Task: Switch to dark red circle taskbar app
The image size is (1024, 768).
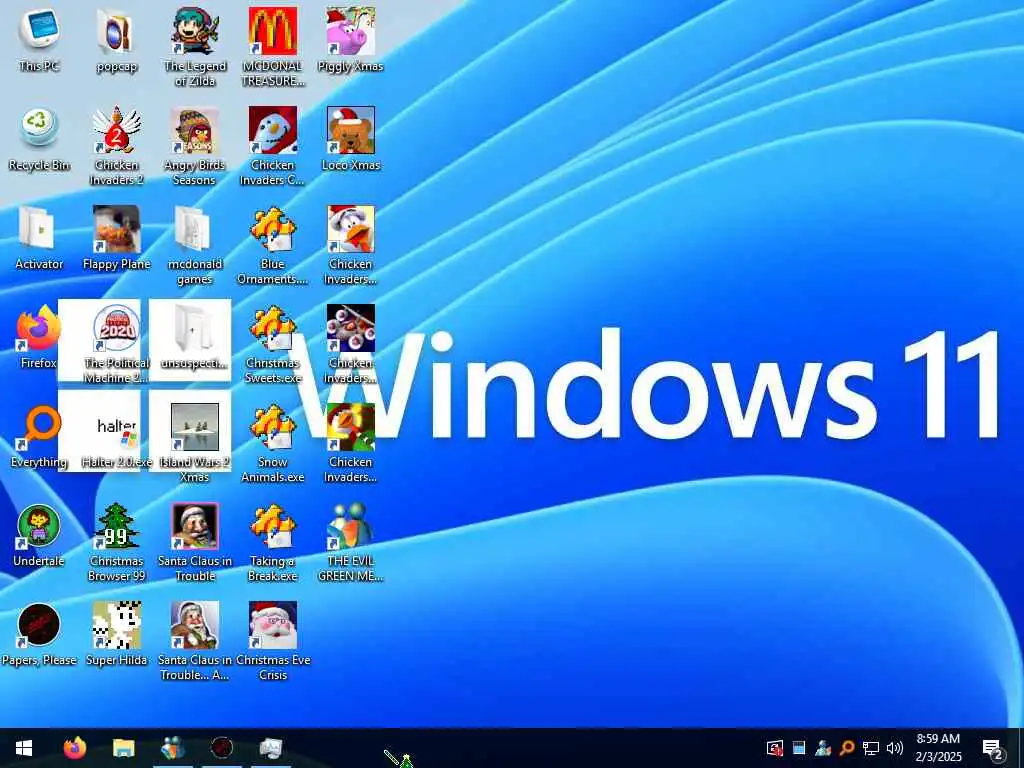Action: click(x=222, y=748)
